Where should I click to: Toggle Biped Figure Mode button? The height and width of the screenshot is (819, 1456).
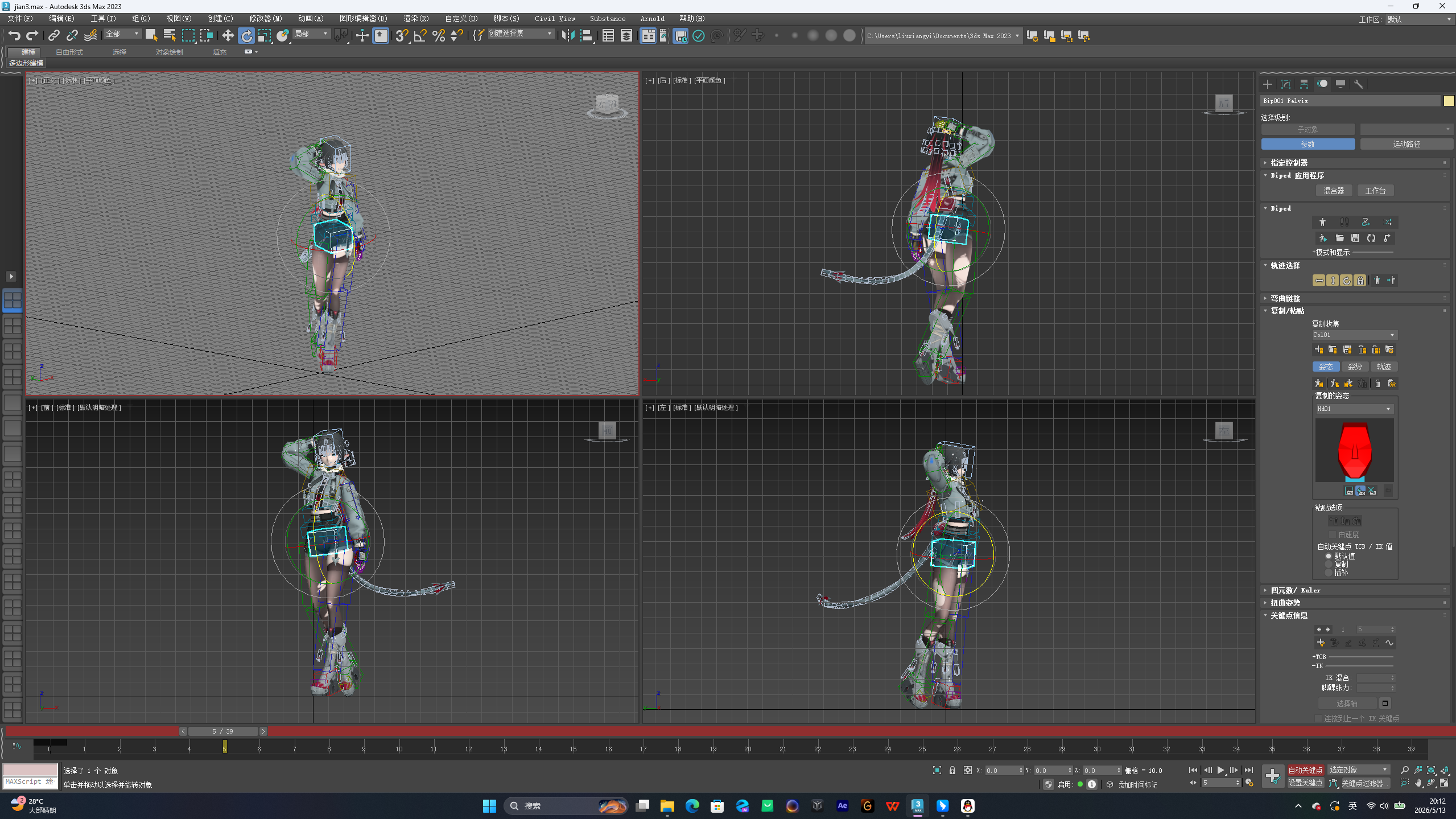1322,222
